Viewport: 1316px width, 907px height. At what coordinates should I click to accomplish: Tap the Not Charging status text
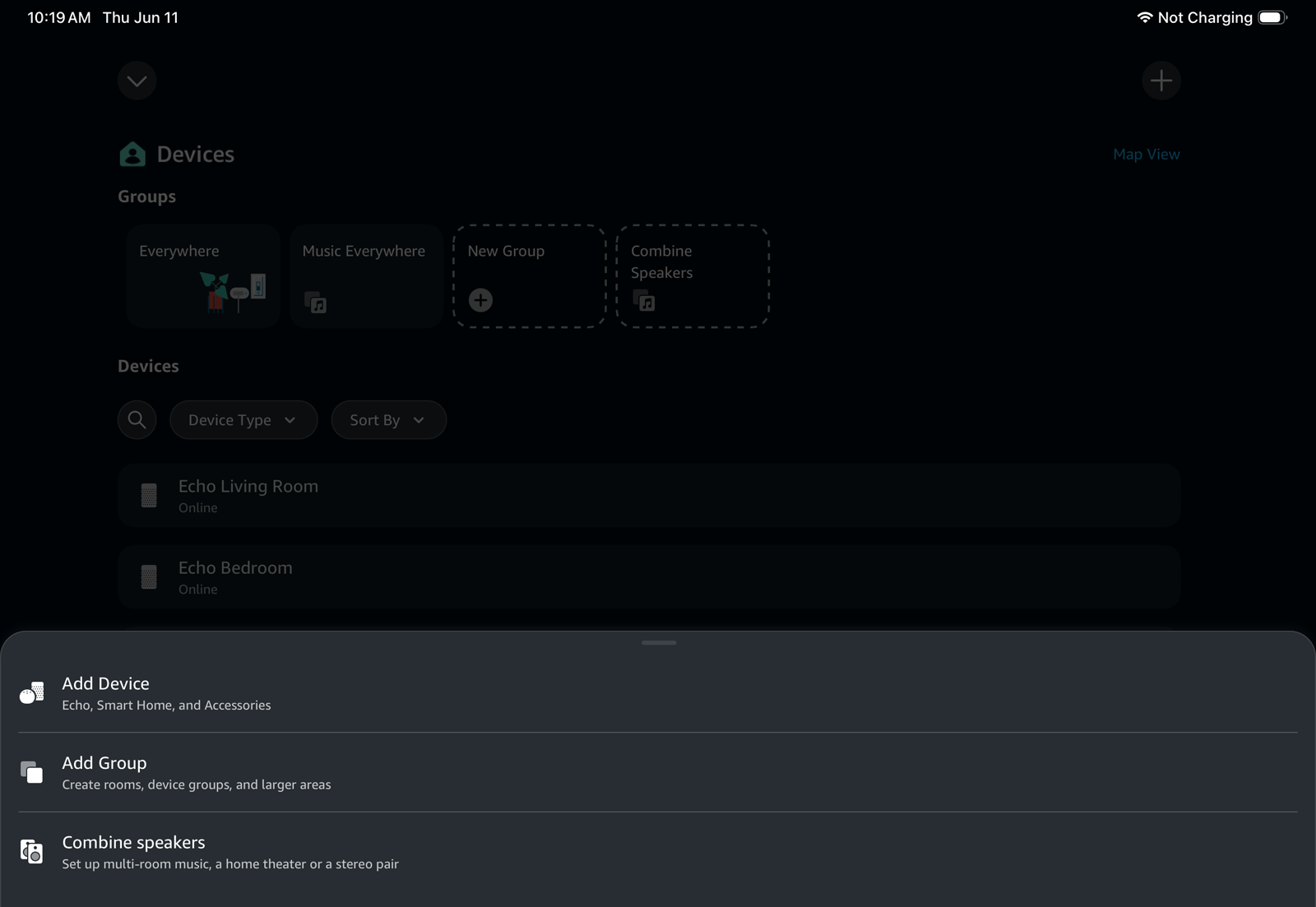(1205, 17)
